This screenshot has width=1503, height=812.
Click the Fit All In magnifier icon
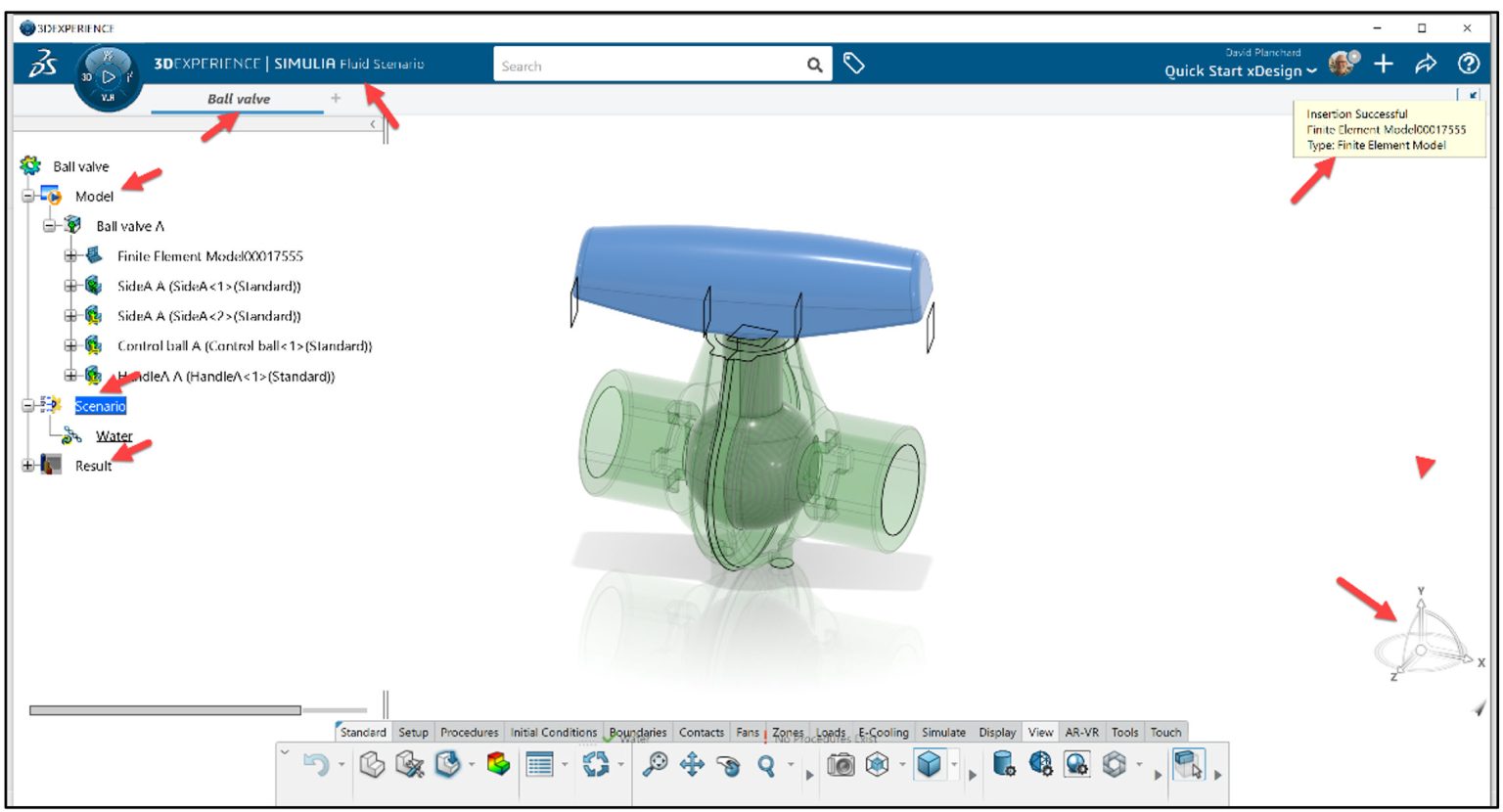pos(655,764)
